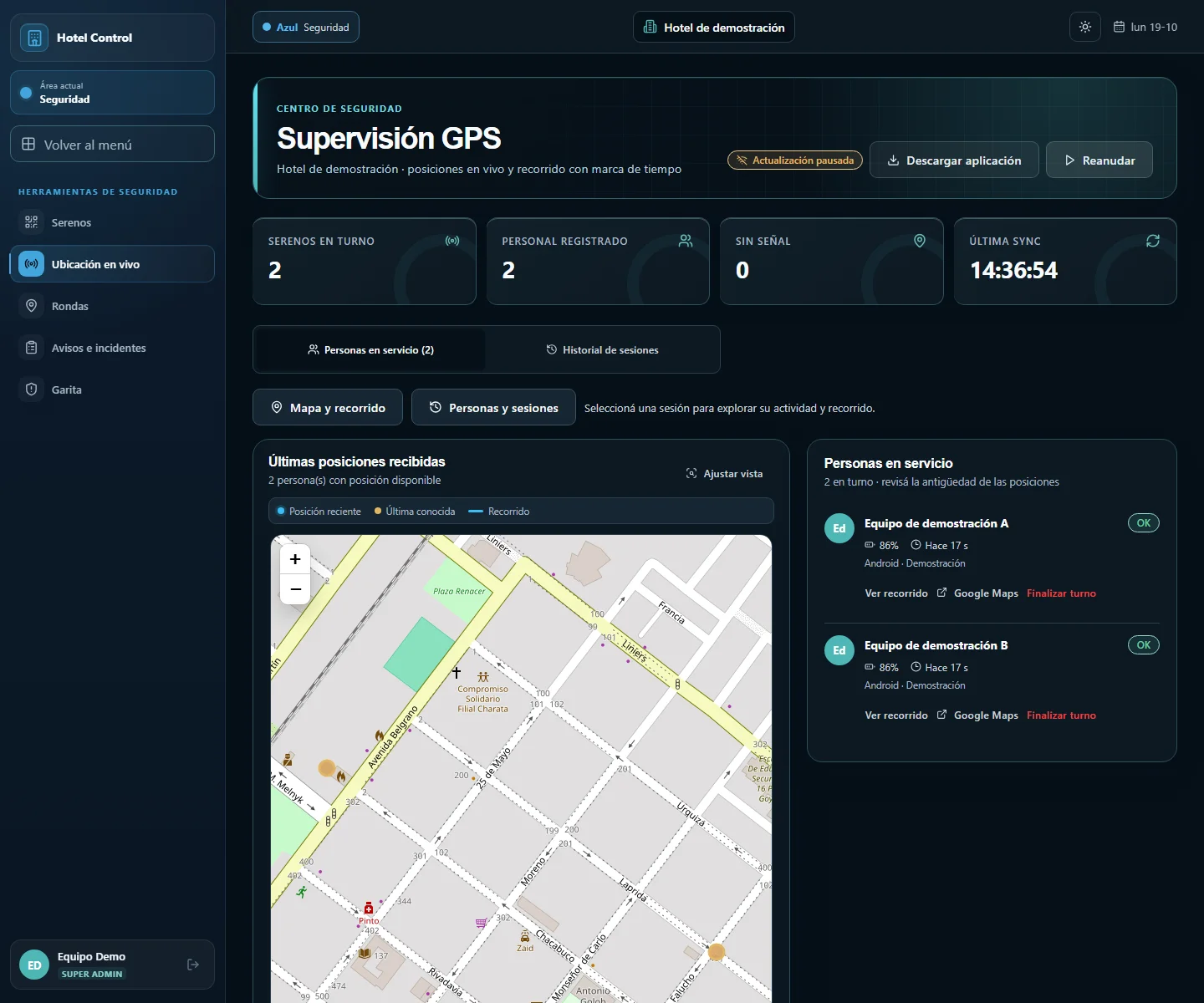Click the pin icon in Sin señal card
Image resolution: width=1204 pixels, height=1003 pixels.
[x=920, y=241]
